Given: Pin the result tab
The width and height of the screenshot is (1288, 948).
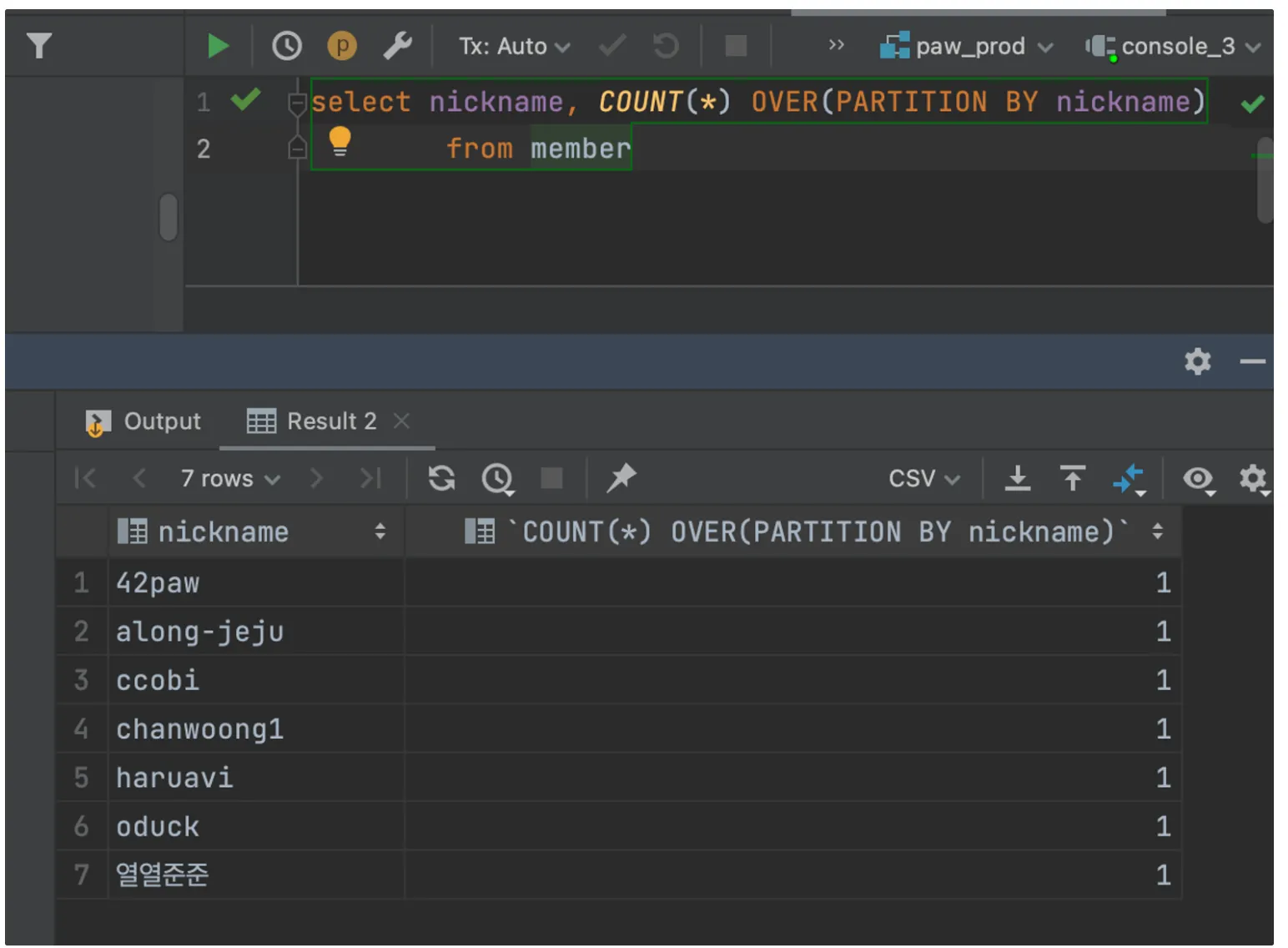Looking at the screenshot, I should click(x=621, y=478).
